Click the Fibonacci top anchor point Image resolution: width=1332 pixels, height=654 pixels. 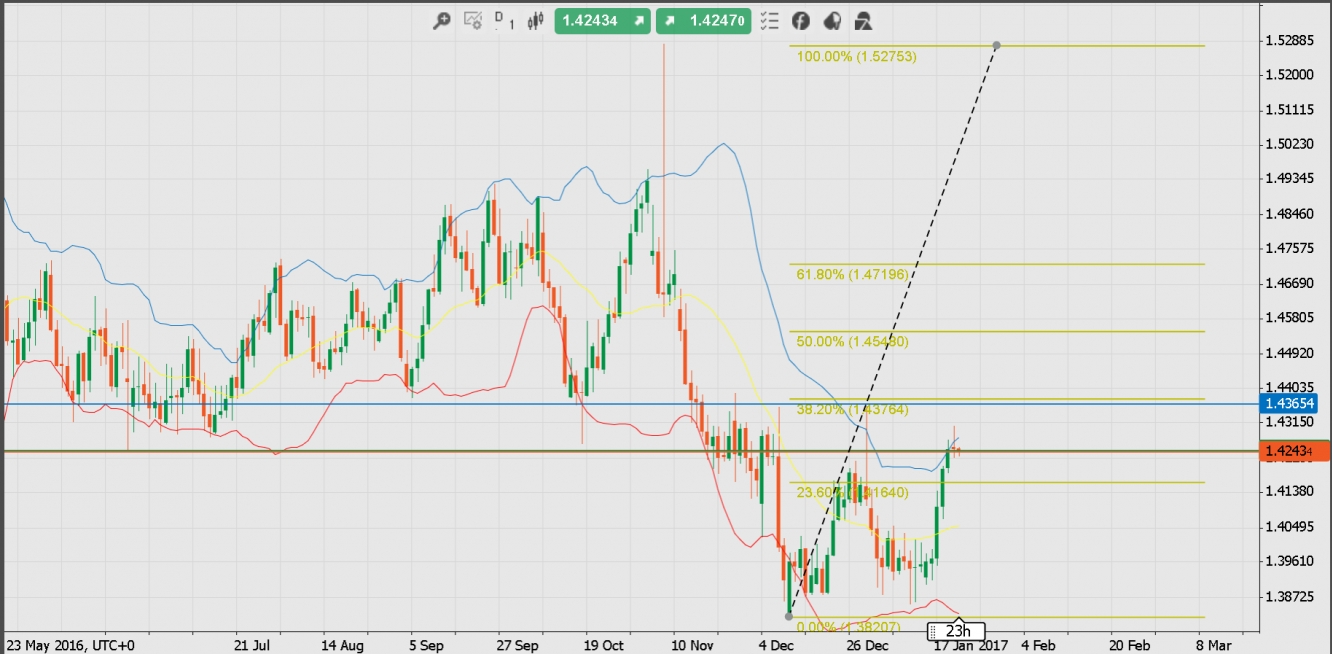pos(997,45)
